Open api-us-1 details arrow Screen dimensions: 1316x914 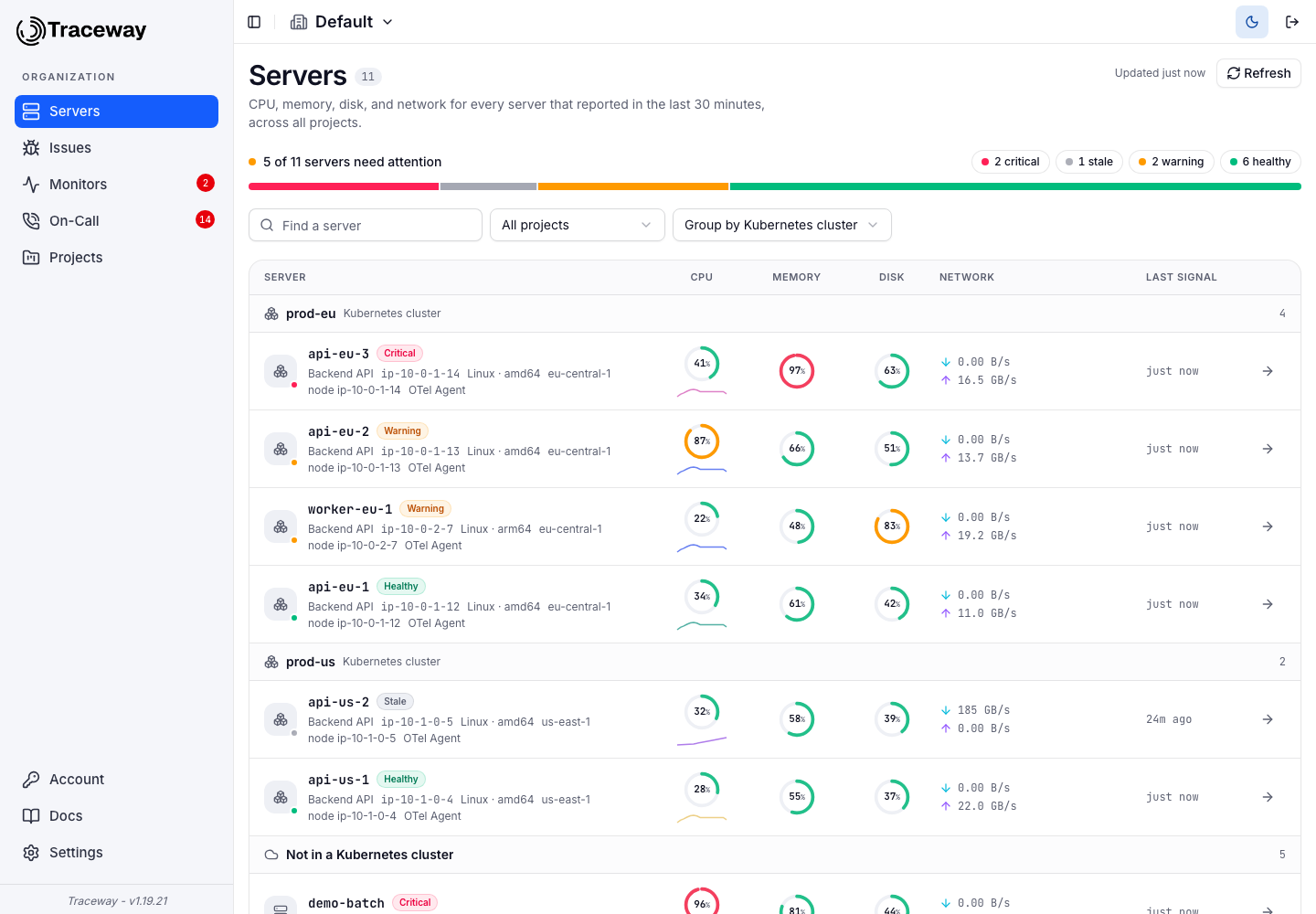1268,797
